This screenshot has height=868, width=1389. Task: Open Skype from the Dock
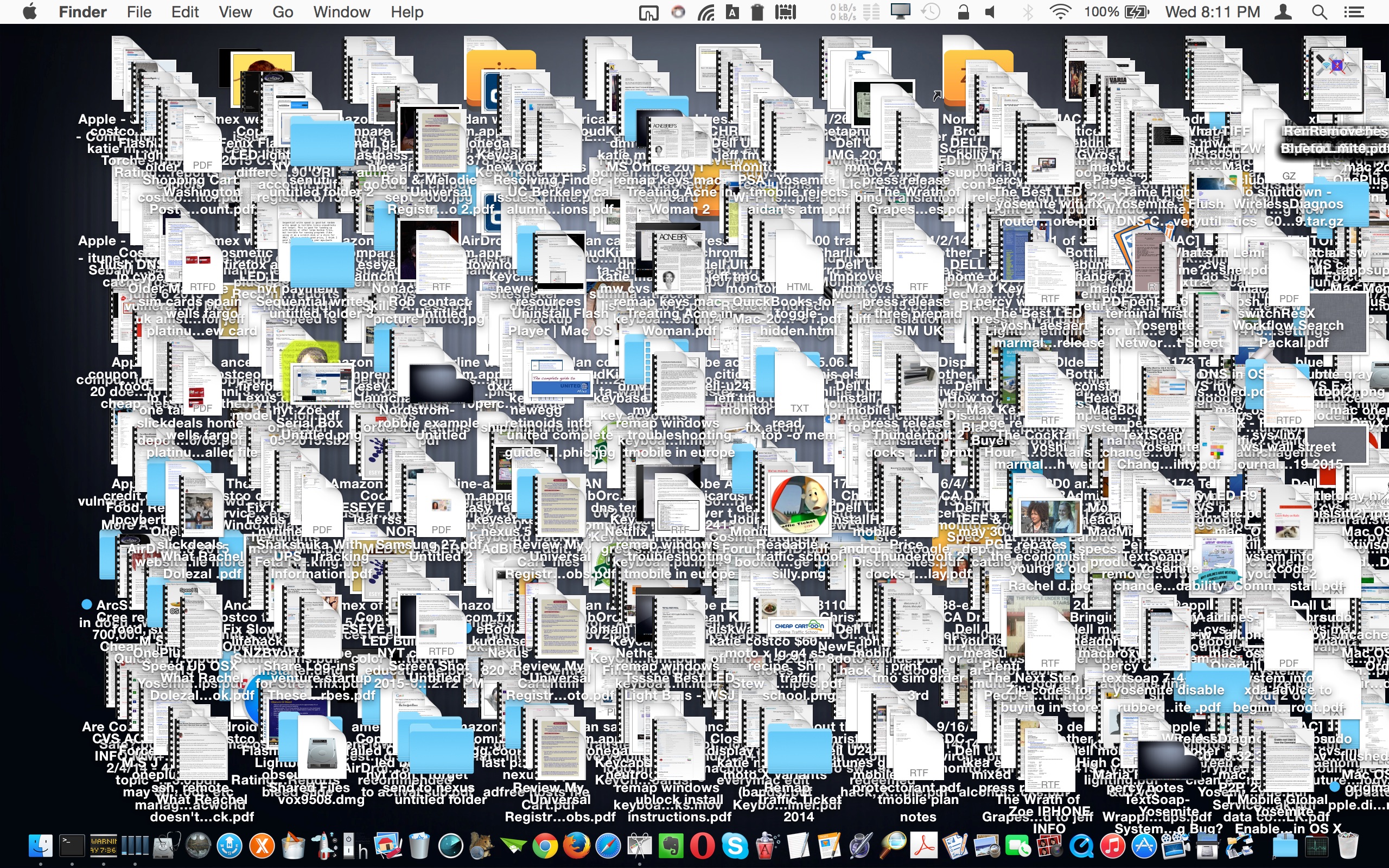click(734, 846)
